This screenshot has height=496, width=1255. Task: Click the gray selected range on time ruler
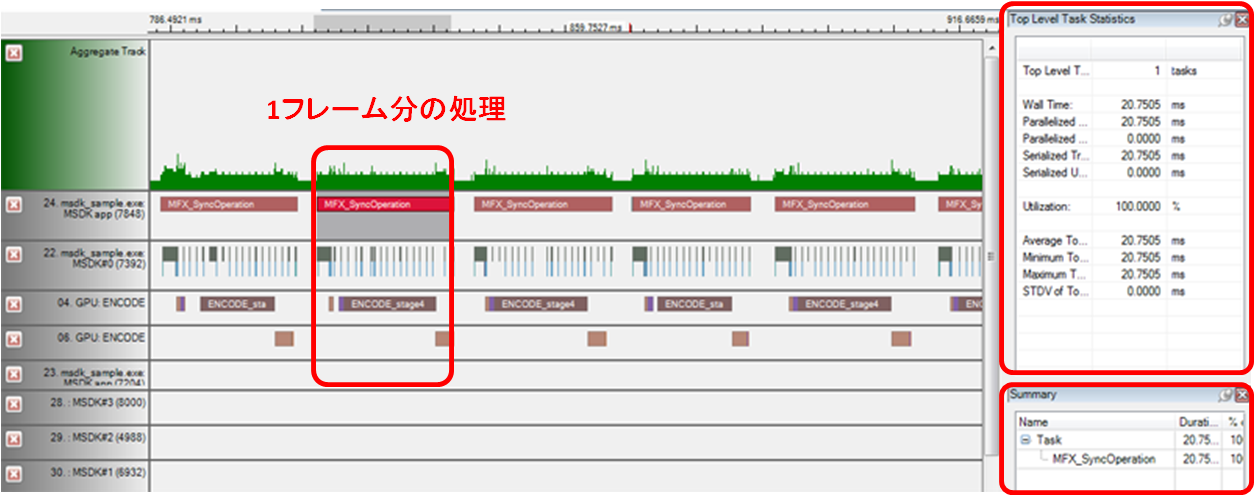(382, 22)
